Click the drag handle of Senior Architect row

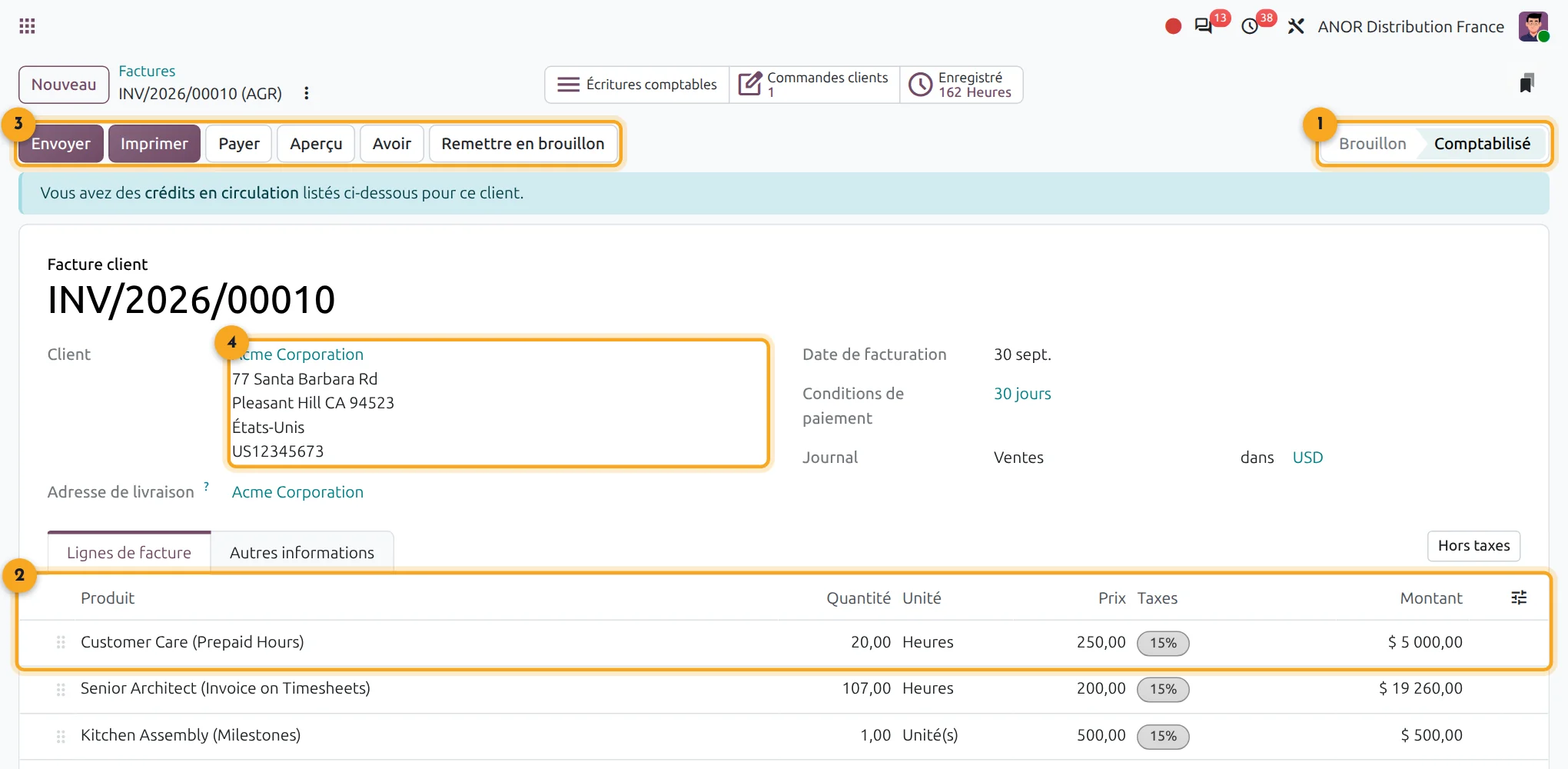[x=61, y=689]
